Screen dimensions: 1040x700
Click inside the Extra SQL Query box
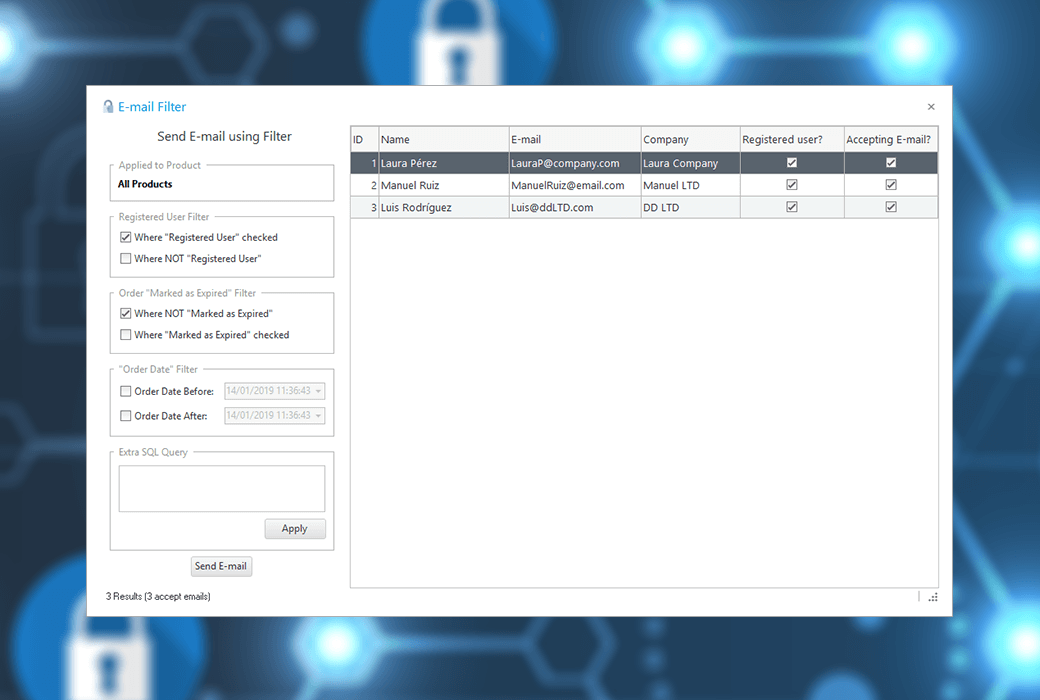point(222,489)
